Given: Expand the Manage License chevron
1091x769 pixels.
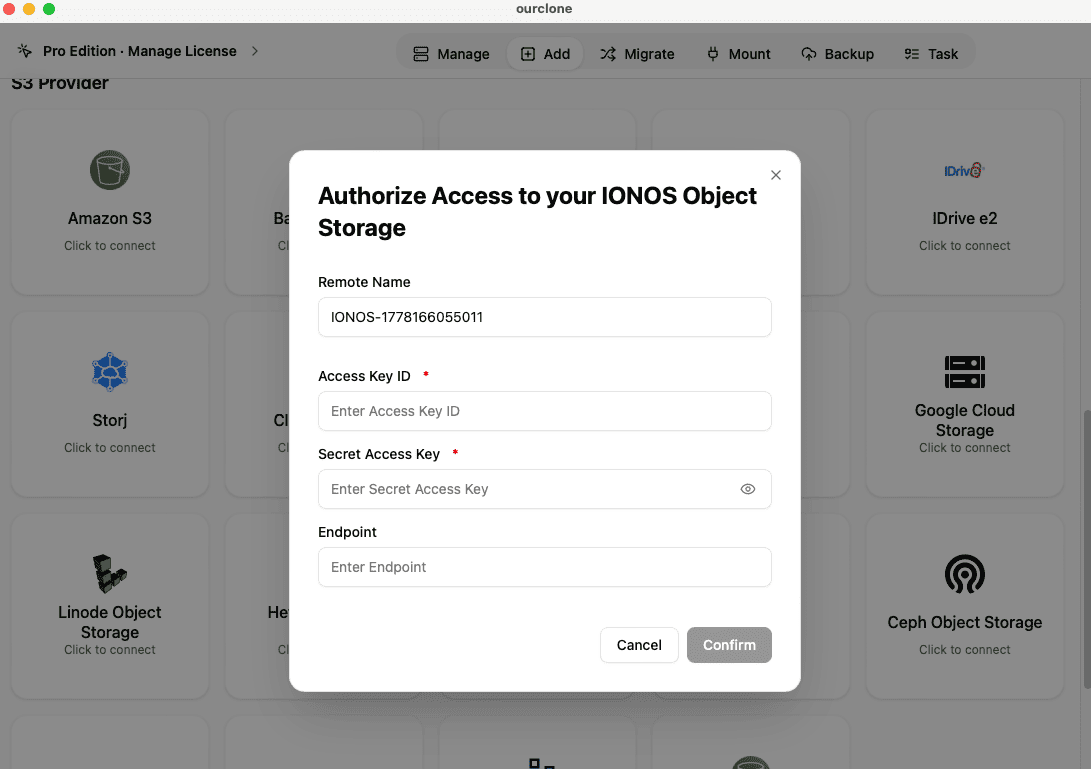Looking at the screenshot, I should click(x=255, y=51).
